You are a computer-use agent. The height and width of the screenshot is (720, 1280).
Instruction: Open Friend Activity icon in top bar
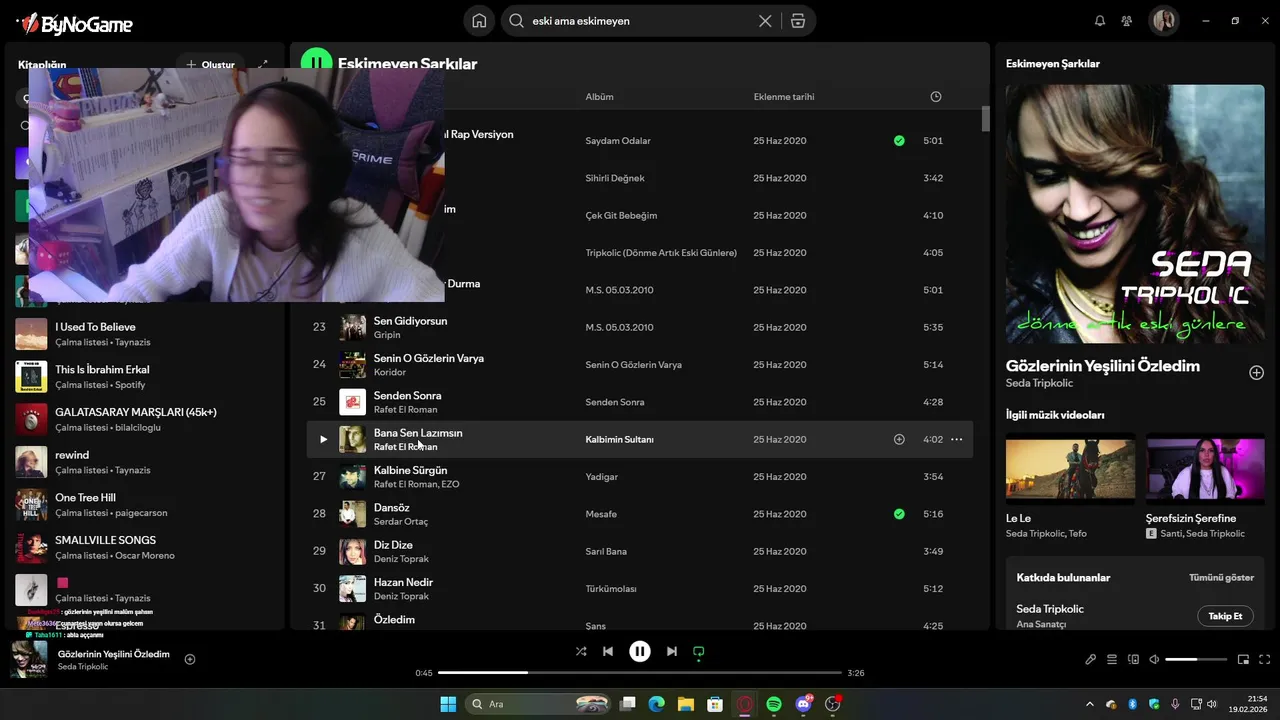(1127, 21)
